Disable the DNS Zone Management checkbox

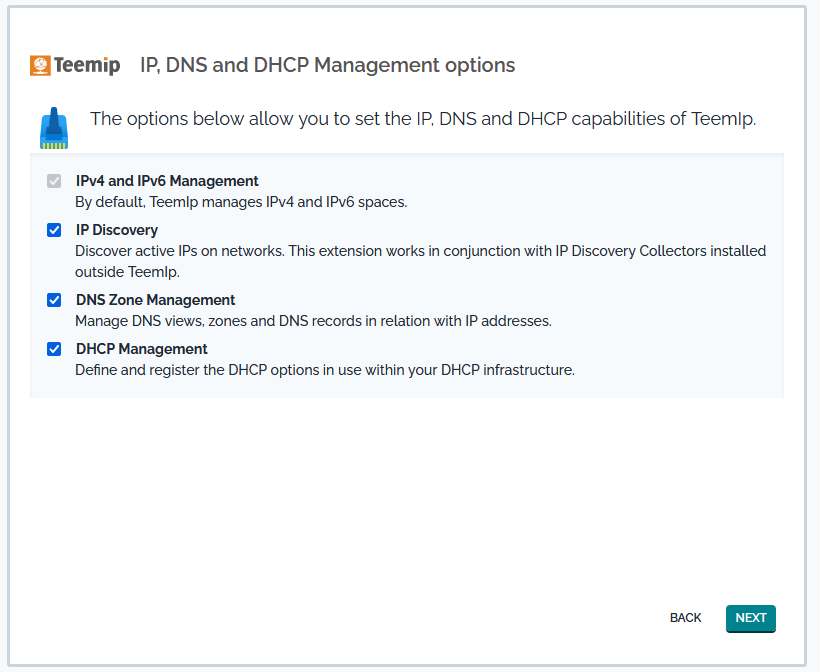[54, 300]
